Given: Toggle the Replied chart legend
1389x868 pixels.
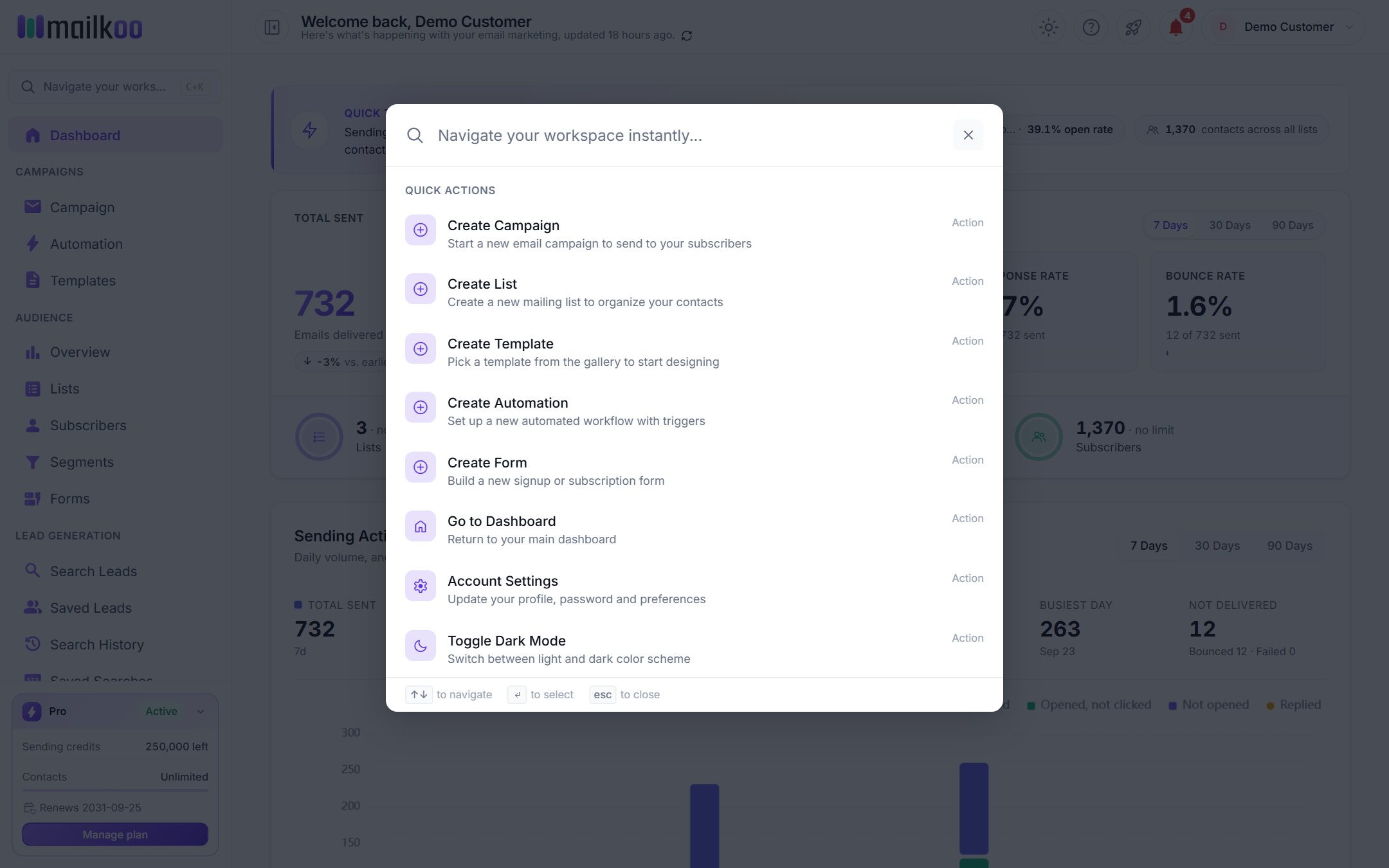Looking at the screenshot, I should coord(1294,705).
